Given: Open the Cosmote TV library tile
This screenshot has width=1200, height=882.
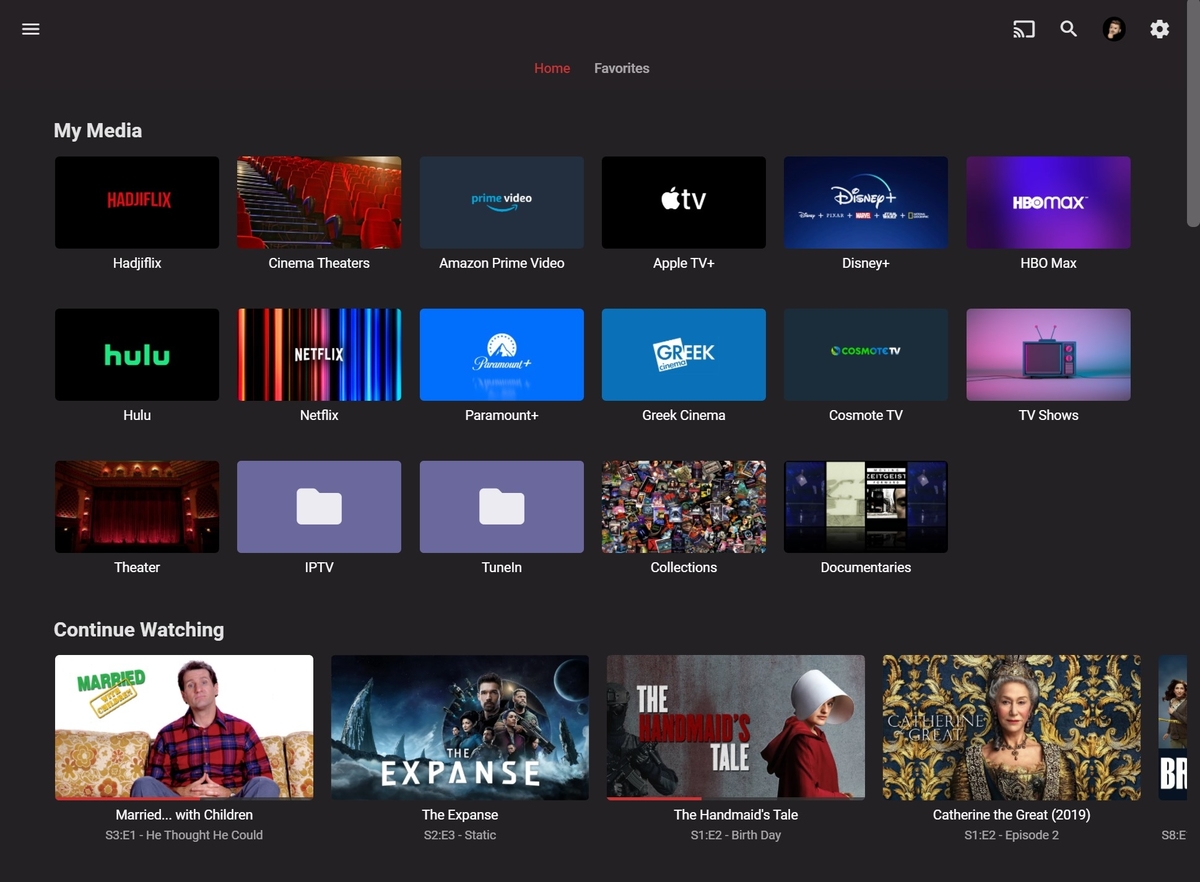Looking at the screenshot, I should pos(866,354).
